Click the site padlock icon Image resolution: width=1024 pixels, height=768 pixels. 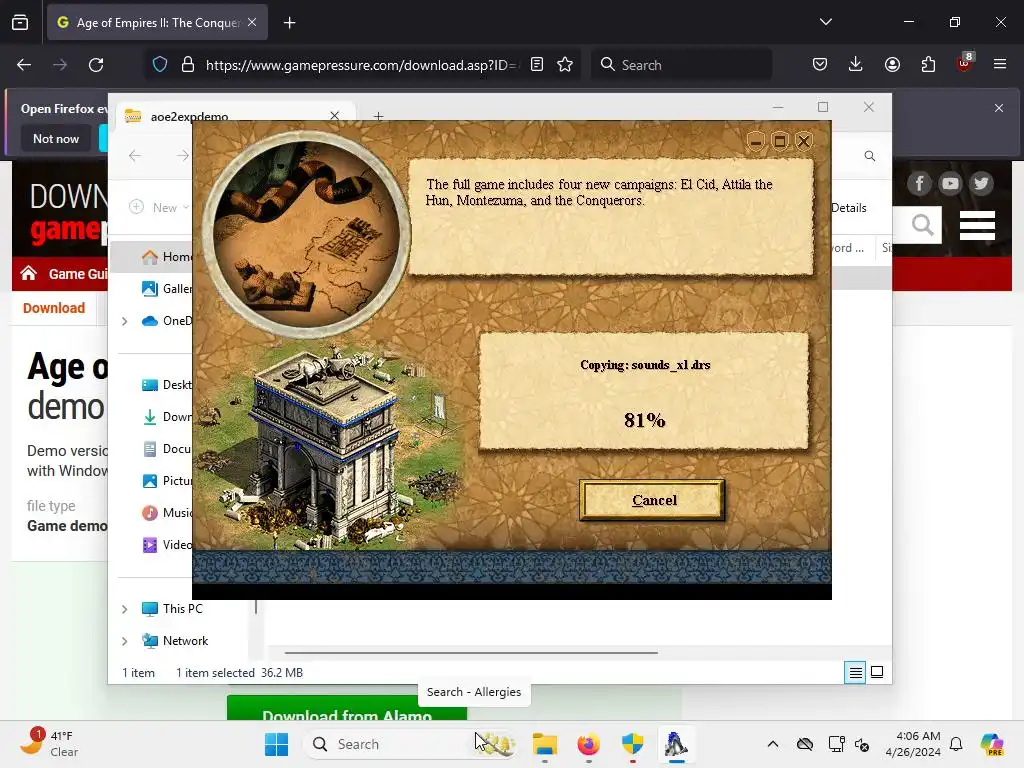pos(188,65)
